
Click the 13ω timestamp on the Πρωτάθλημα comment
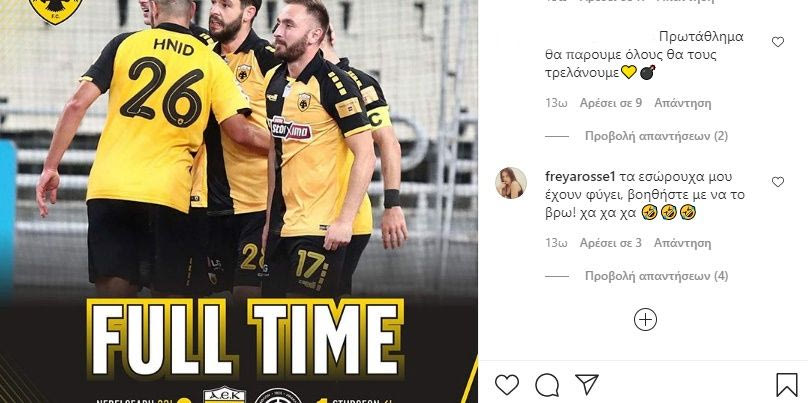pyautogui.click(x=556, y=103)
